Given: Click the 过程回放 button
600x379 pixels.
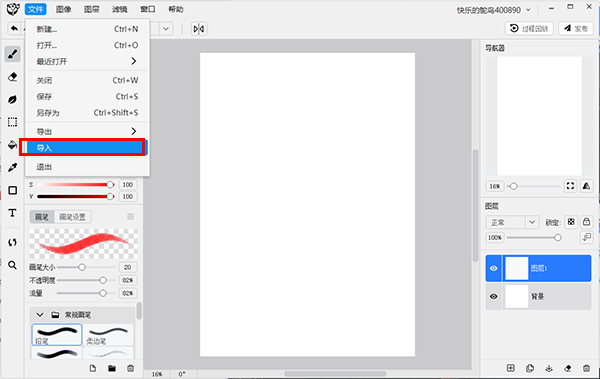Looking at the screenshot, I should [529, 29].
